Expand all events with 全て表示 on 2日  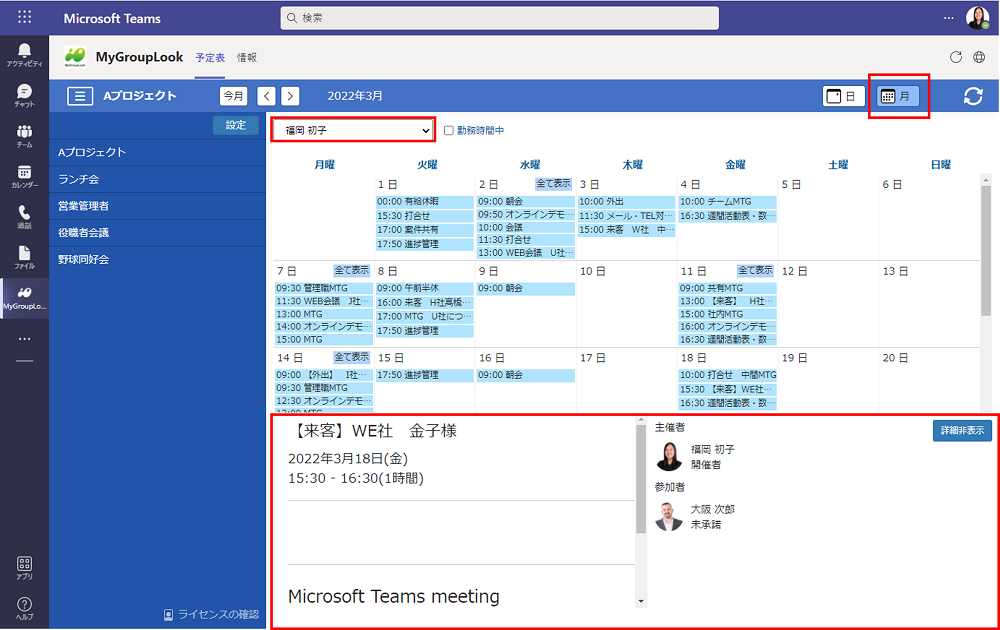tap(553, 184)
